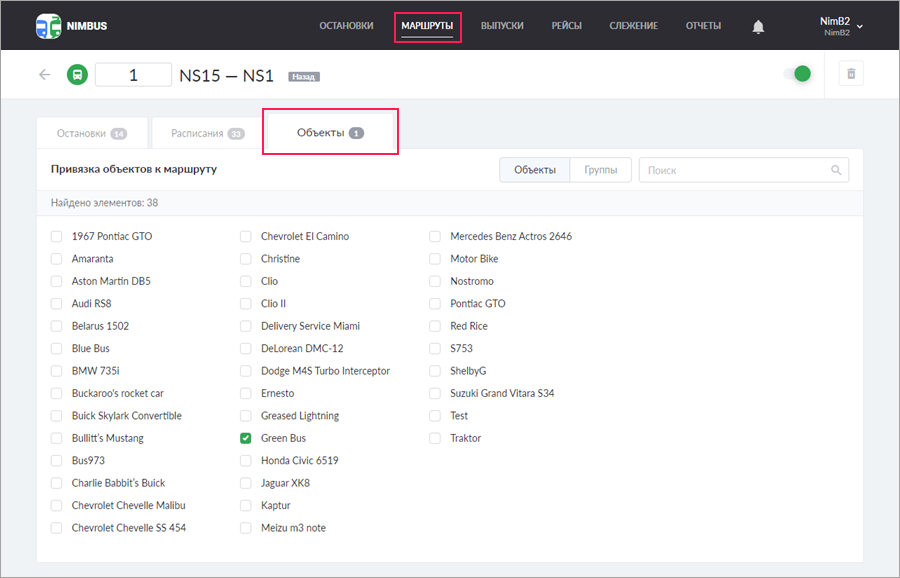This screenshot has height=578, width=900.
Task: Click the route number input field
Action: [133, 75]
